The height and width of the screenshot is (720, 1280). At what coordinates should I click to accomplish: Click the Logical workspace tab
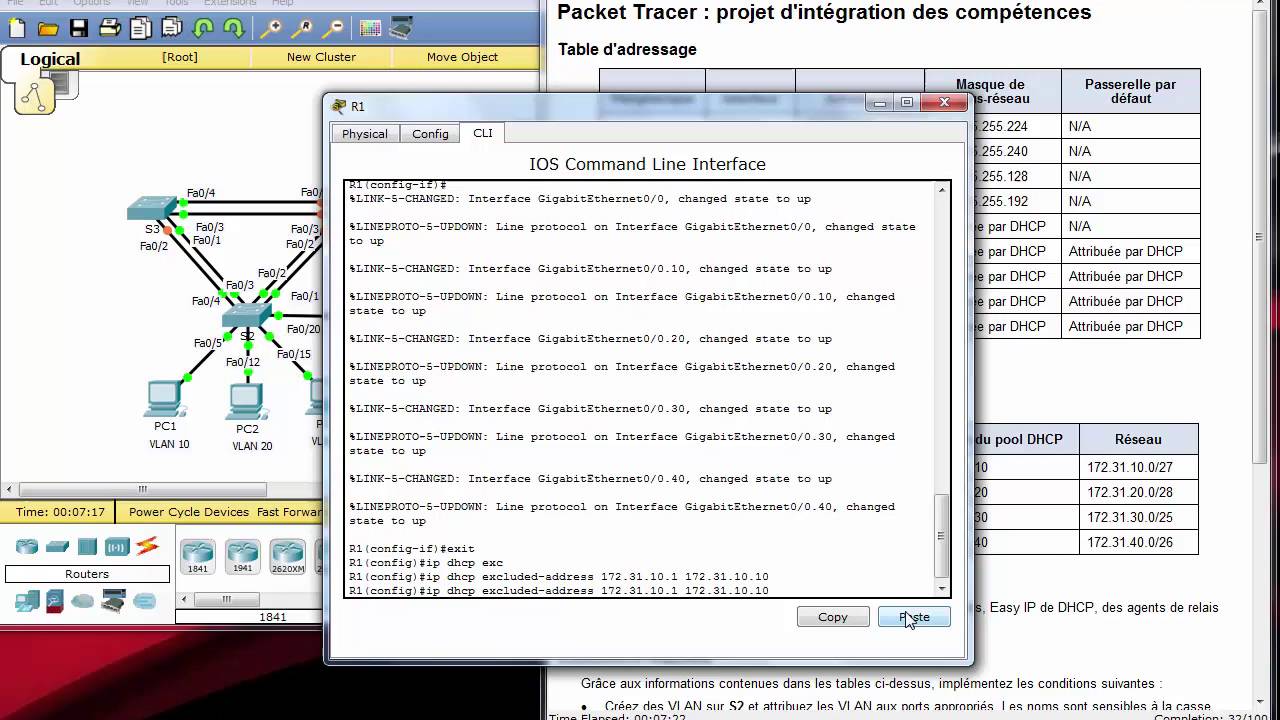pos(50,59)
